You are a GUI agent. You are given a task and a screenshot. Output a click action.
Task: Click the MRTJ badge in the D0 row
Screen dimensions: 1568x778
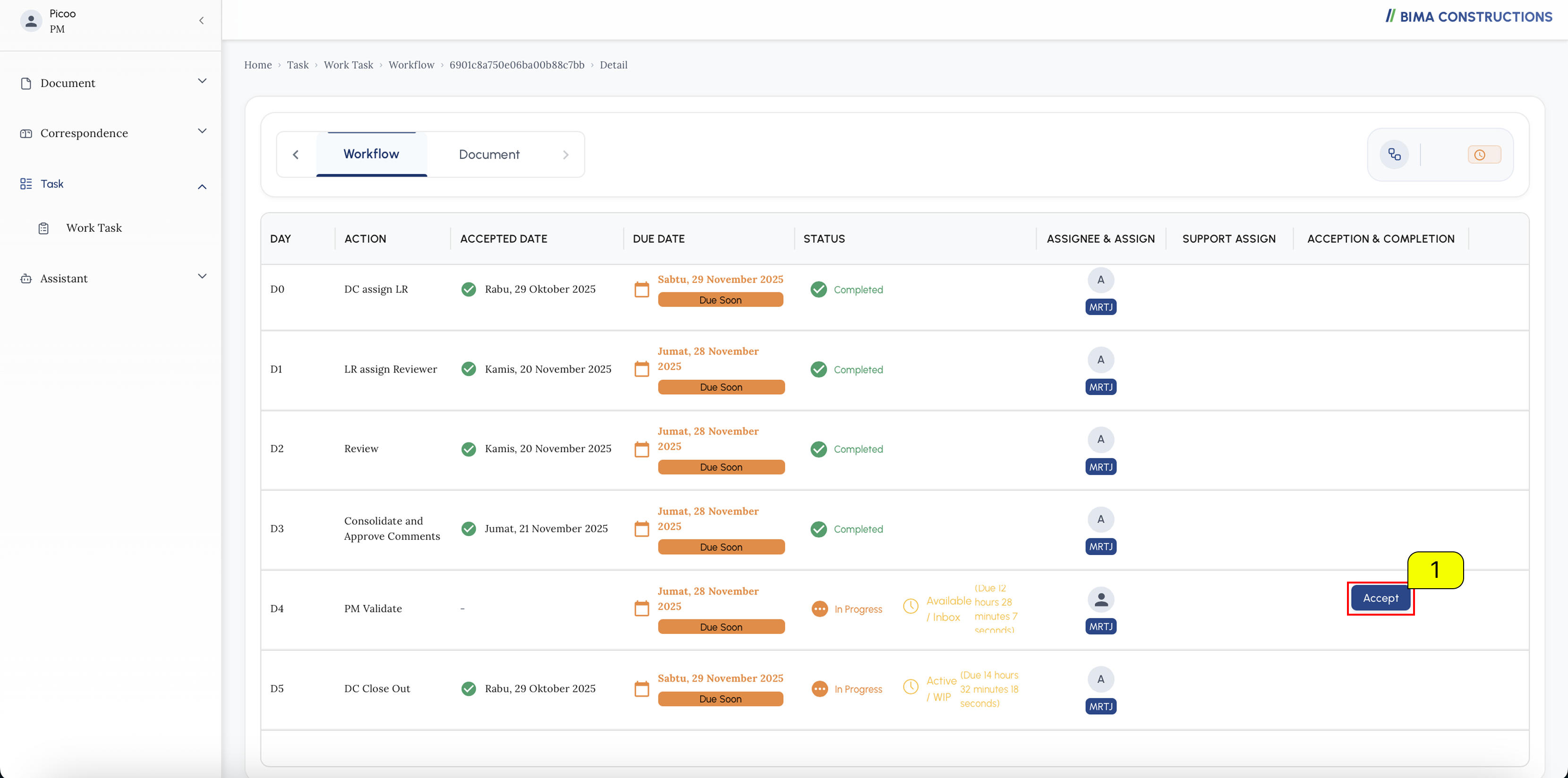coord(1100,307)
